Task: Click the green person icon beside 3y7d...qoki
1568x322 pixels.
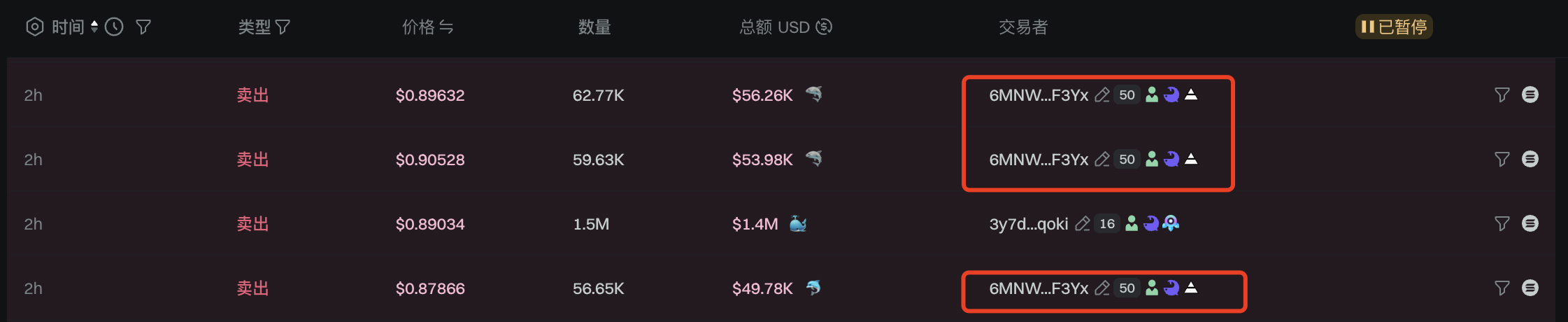Action: 1131,224
